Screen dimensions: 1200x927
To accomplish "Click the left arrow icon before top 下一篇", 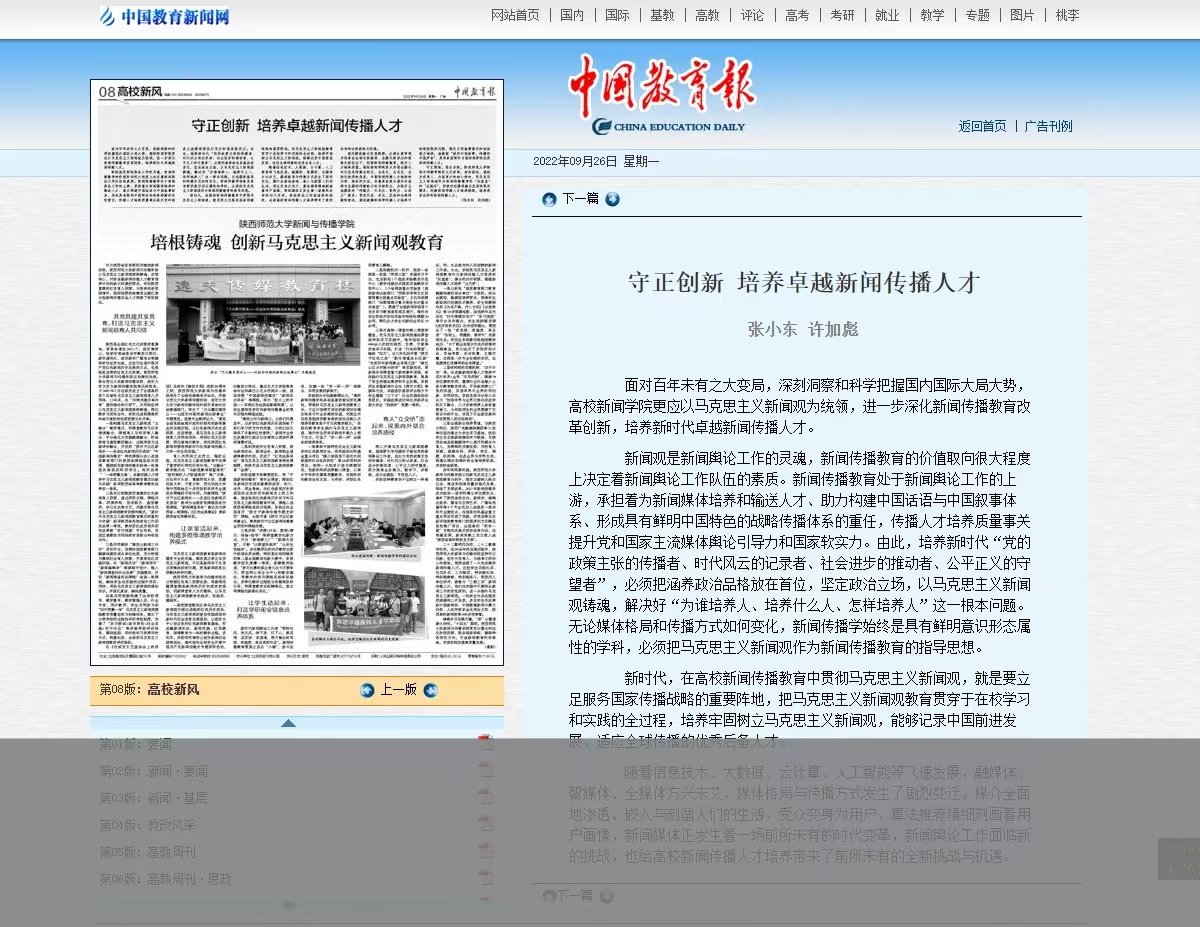I will point(549,199).
